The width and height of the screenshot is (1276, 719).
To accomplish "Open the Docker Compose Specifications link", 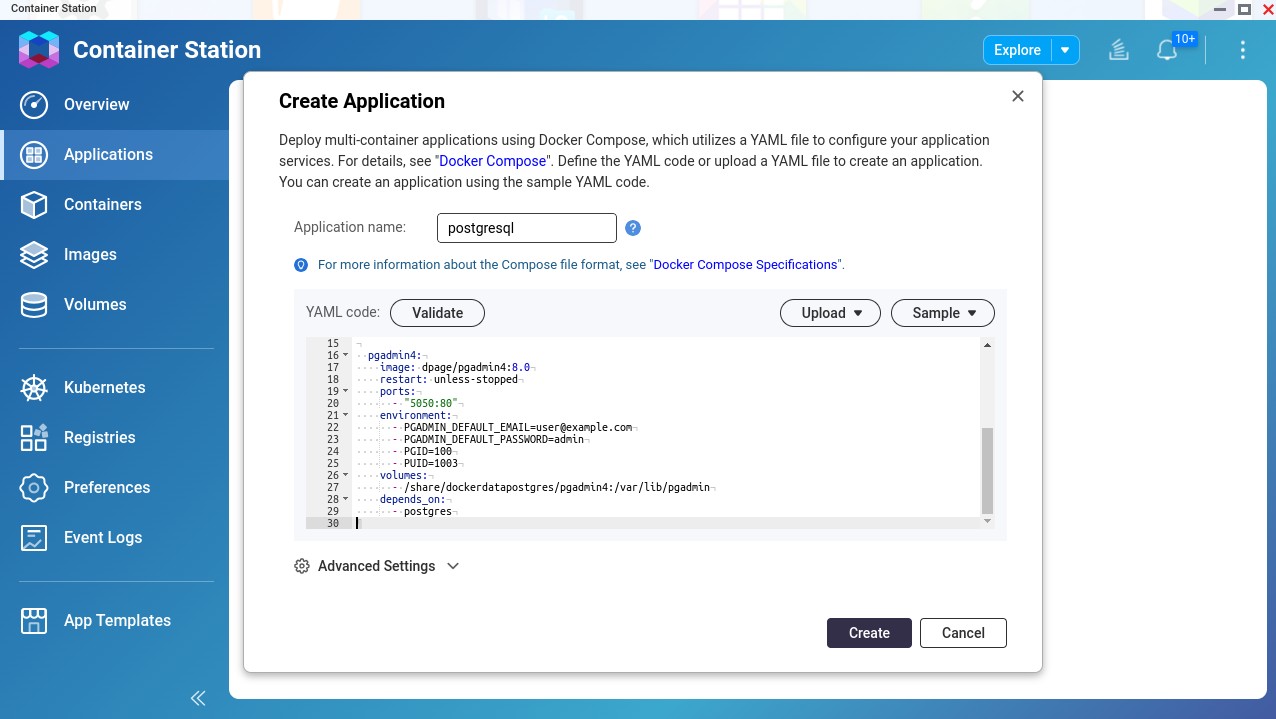I will 745,264.
